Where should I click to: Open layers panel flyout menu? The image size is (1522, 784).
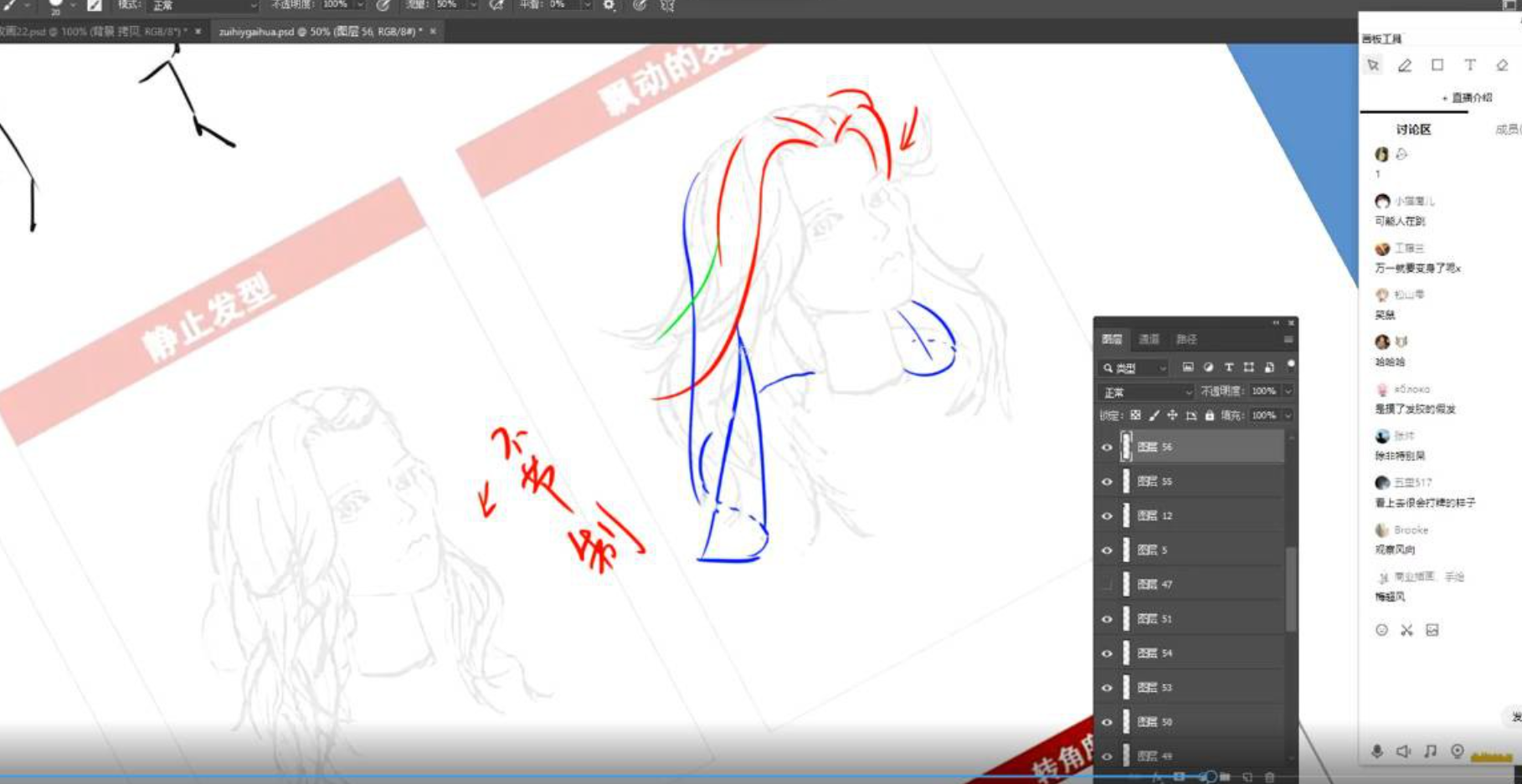tap(1288, 339)
